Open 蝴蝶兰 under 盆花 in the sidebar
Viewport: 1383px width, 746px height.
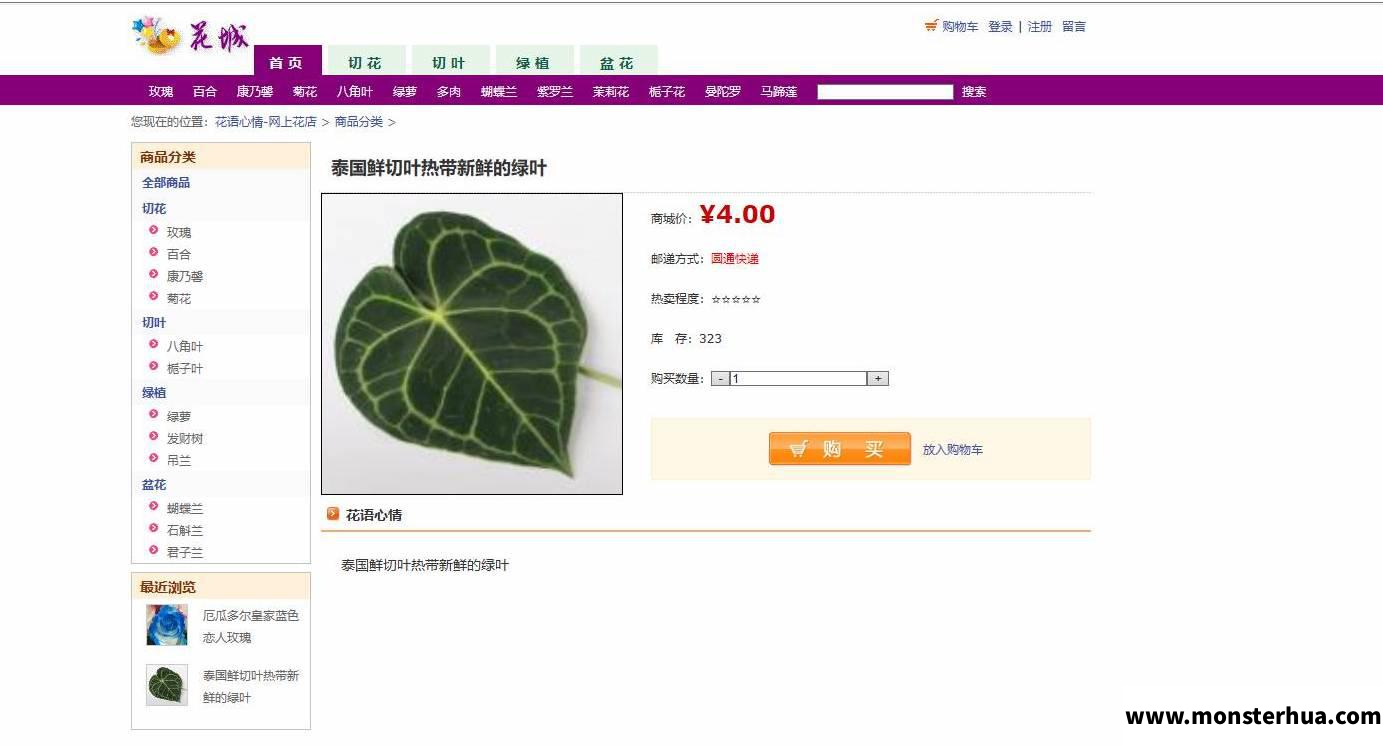[185, 508]
